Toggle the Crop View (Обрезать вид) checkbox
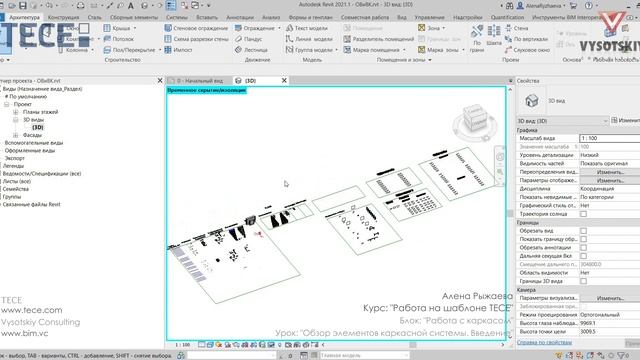 coord(584,231)
